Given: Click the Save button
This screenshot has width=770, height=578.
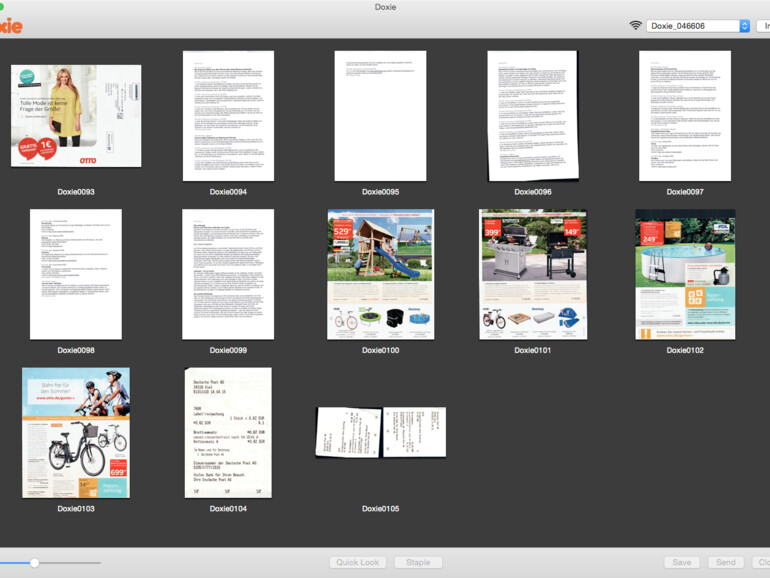Looking at the screenshot, I should pyautogui.click(x=681, y=562).
